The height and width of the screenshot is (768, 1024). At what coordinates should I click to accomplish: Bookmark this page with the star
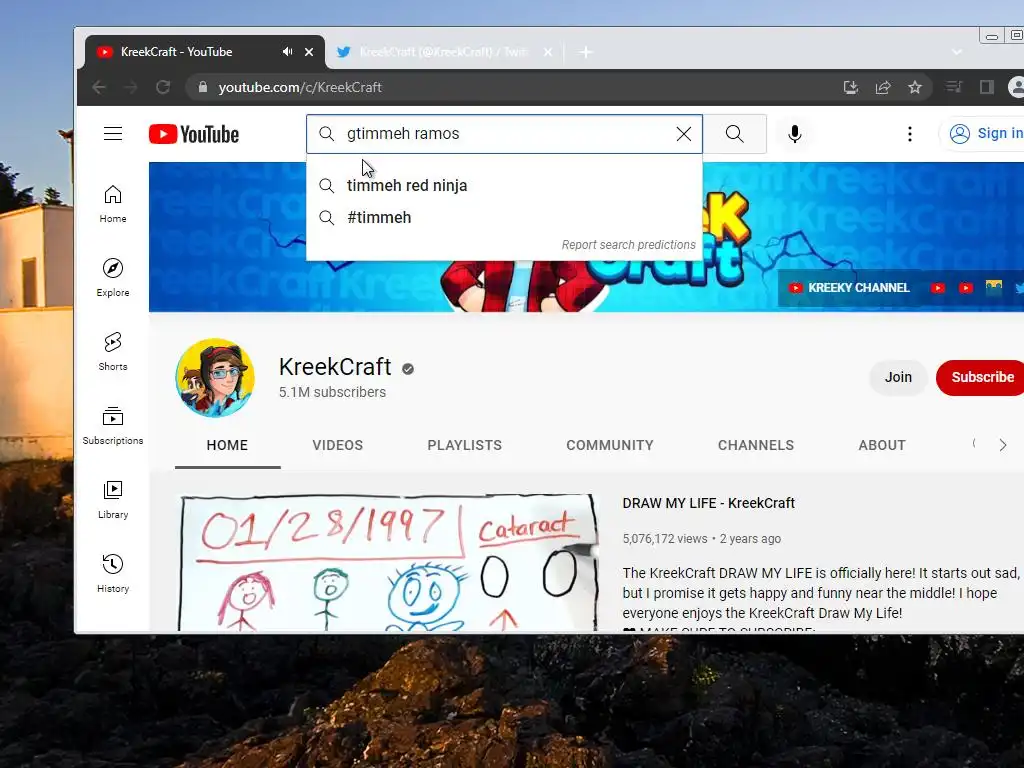[x=915, y=87]
